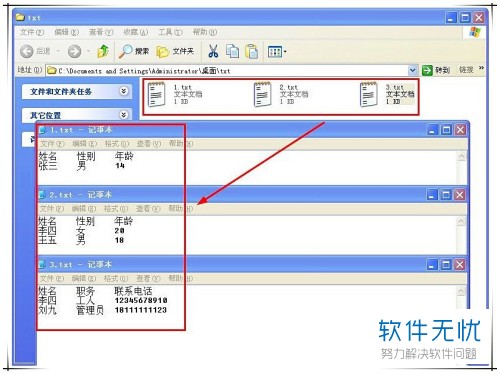This screenshot has height=374, width=500.
Task: Open the back history dropdown arrow
Action: point(58,51)
